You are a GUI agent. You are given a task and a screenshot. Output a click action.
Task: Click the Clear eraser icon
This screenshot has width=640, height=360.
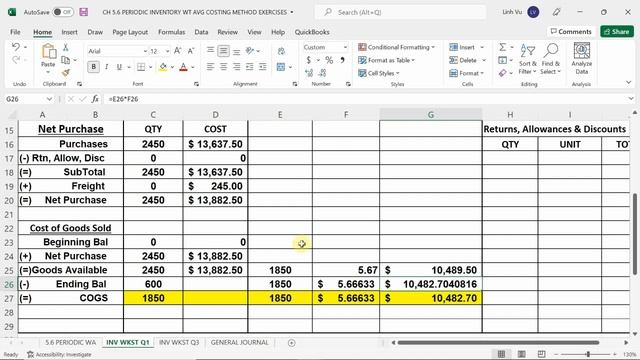pos(502,73)
